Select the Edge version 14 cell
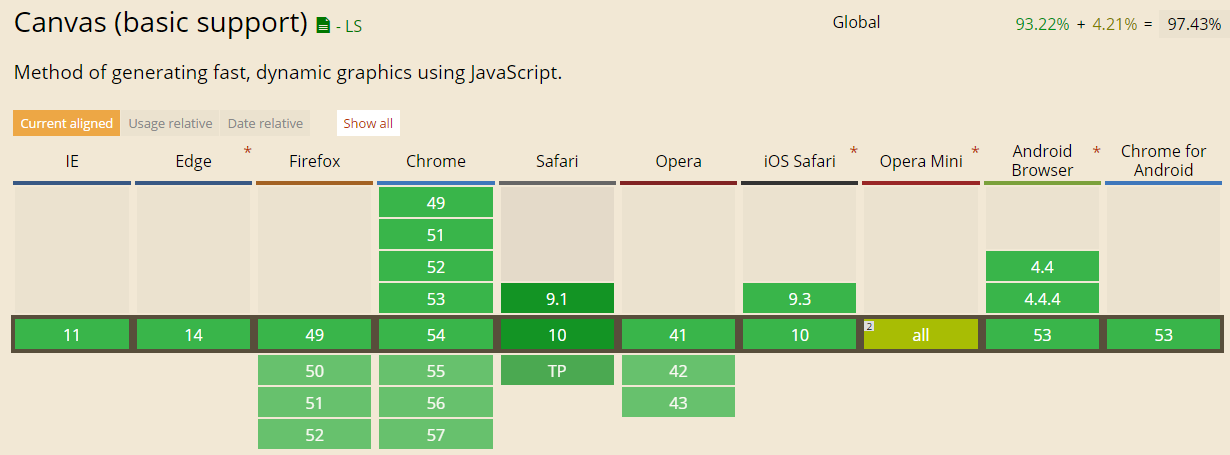The width and height of the screenshot is (1230, 455). [x=193, y=335]
